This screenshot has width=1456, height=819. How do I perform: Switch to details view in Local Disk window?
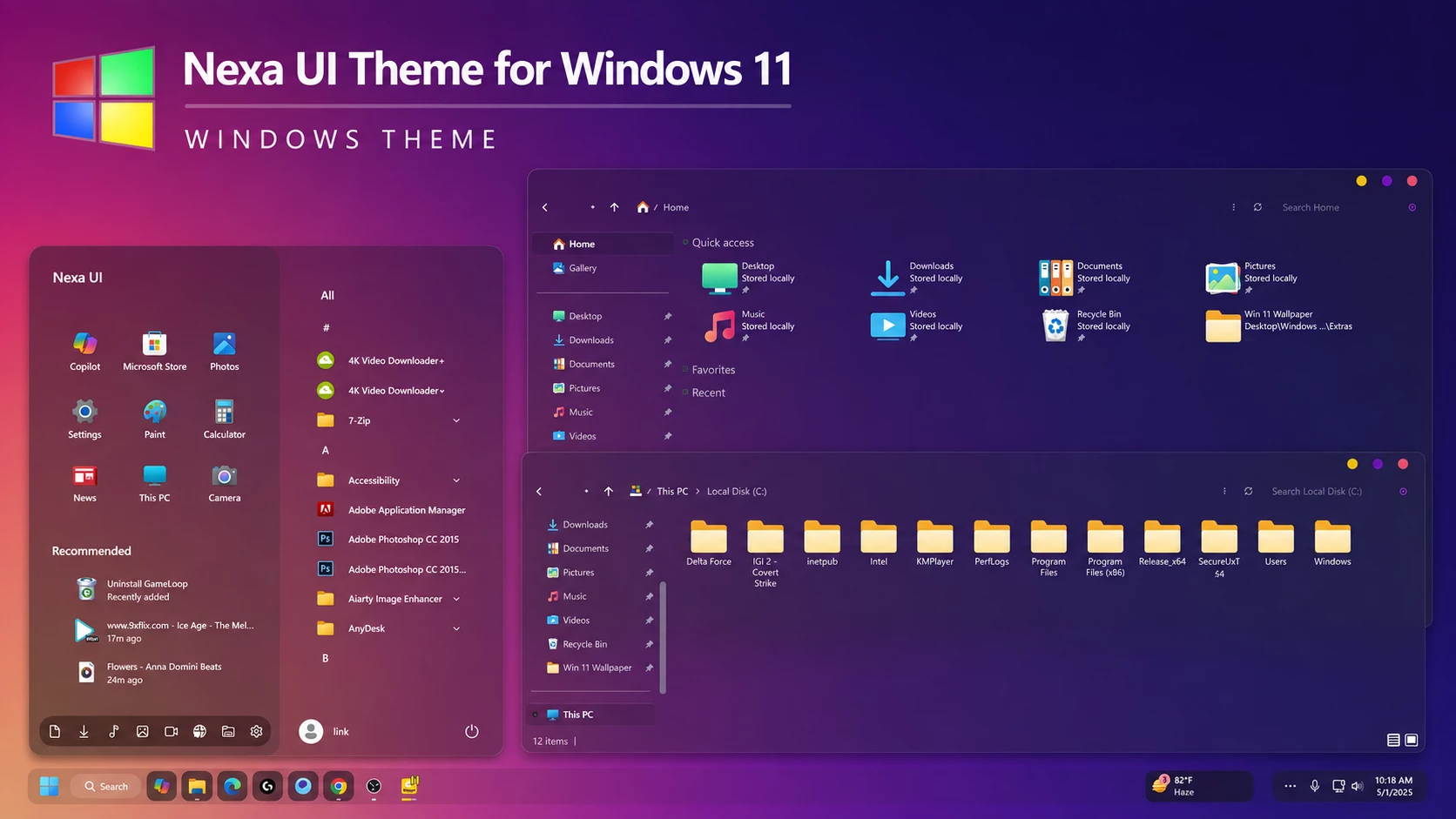(1393, 740)
